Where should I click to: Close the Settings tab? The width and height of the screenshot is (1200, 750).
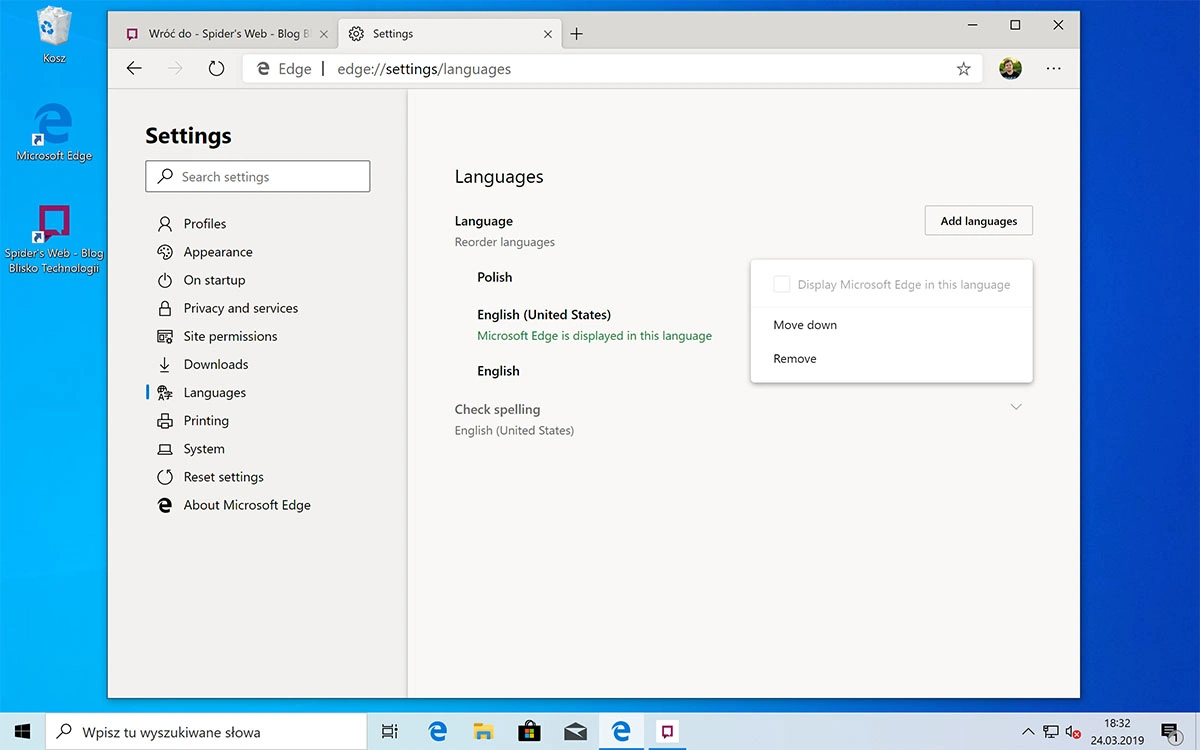[x=547, y=34]
